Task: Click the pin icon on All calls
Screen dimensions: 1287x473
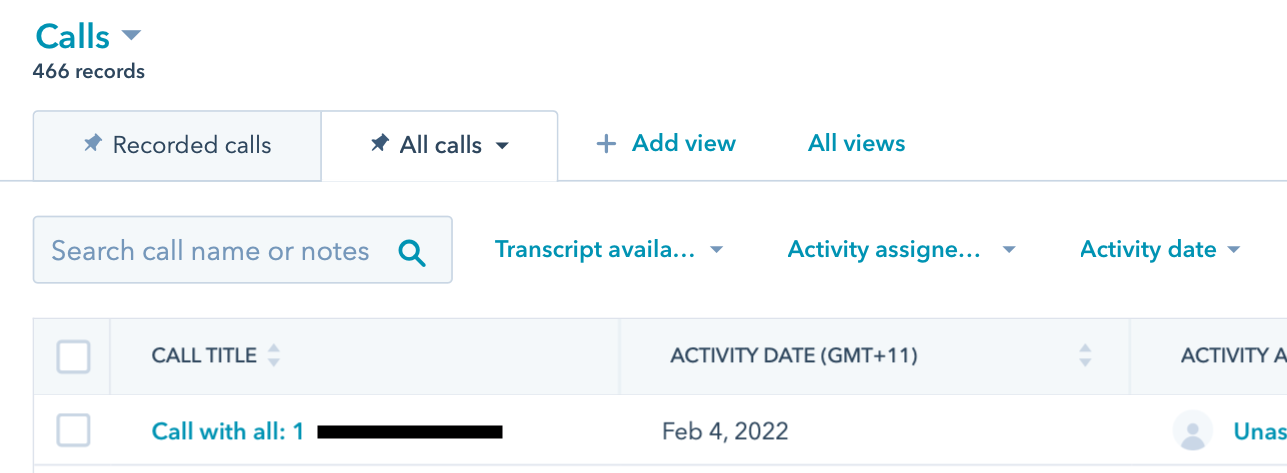Action: point(379,144)
